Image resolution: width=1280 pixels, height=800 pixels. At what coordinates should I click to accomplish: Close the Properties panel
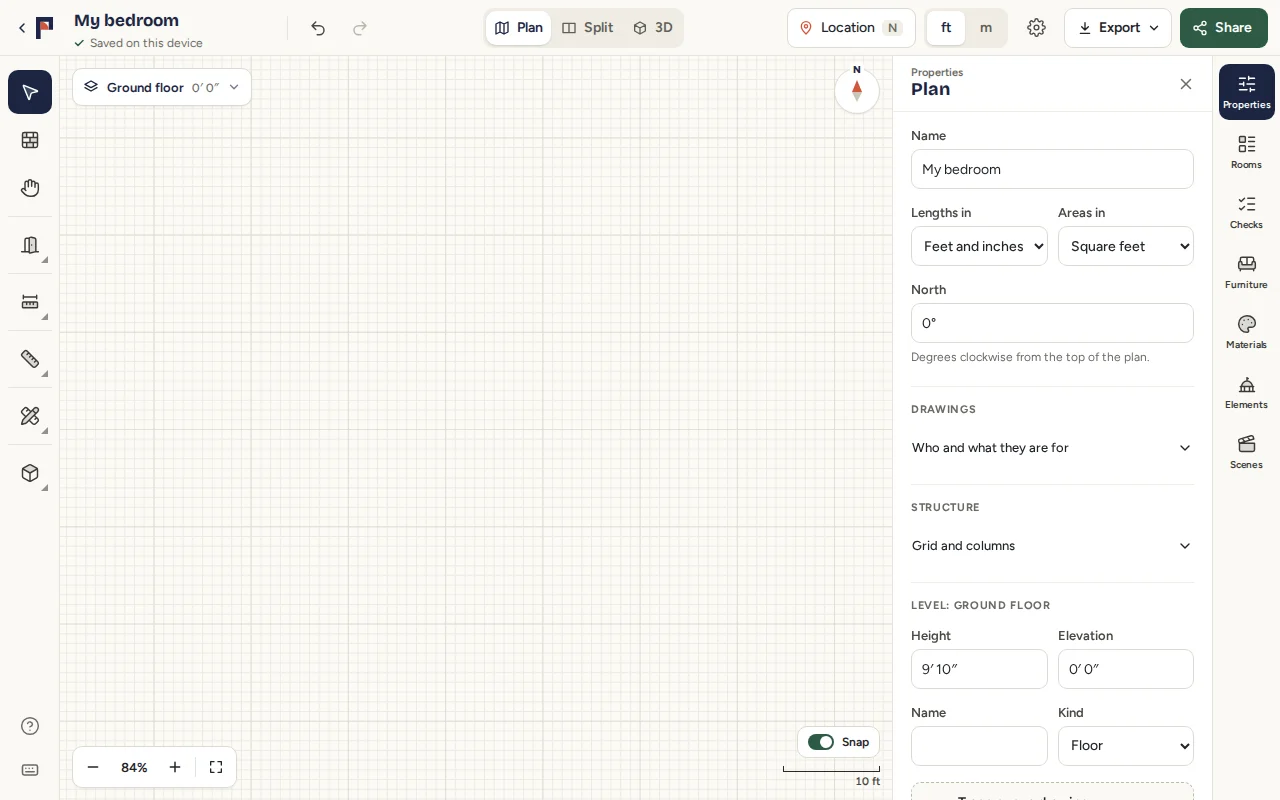tap(1186, 84)
